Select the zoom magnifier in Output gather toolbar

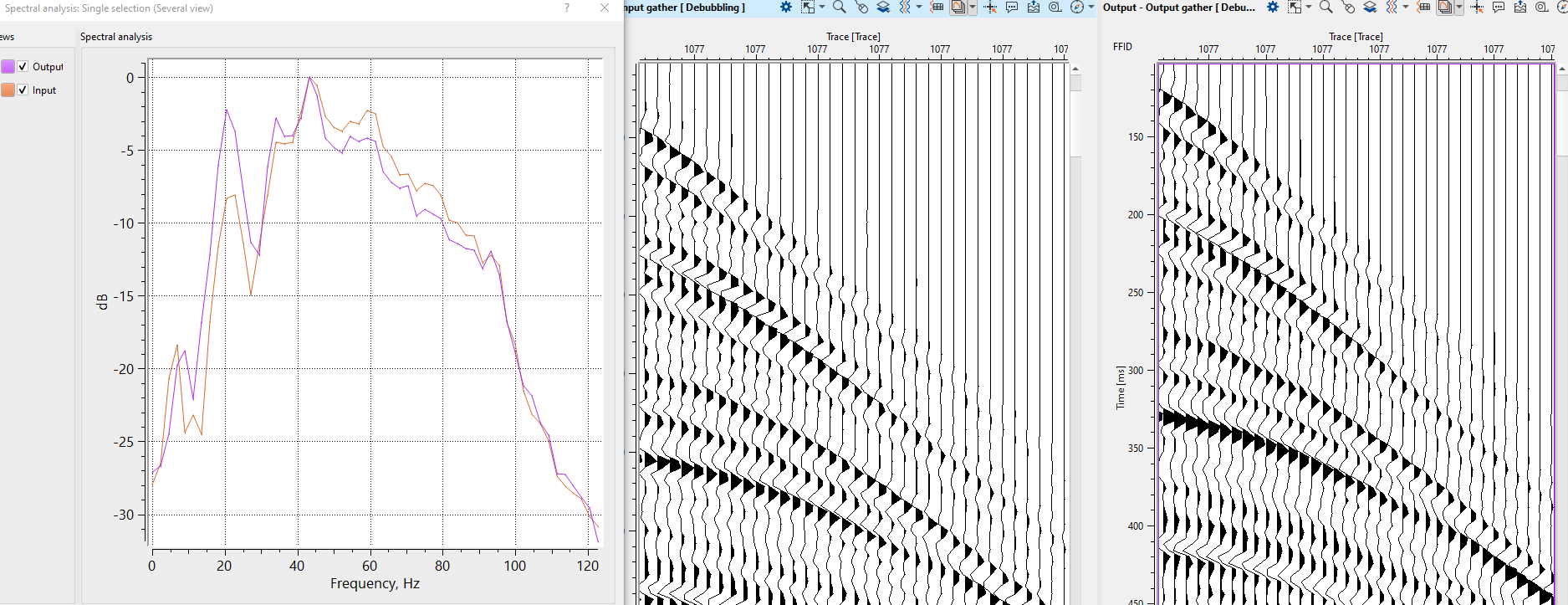point(1325,8)
